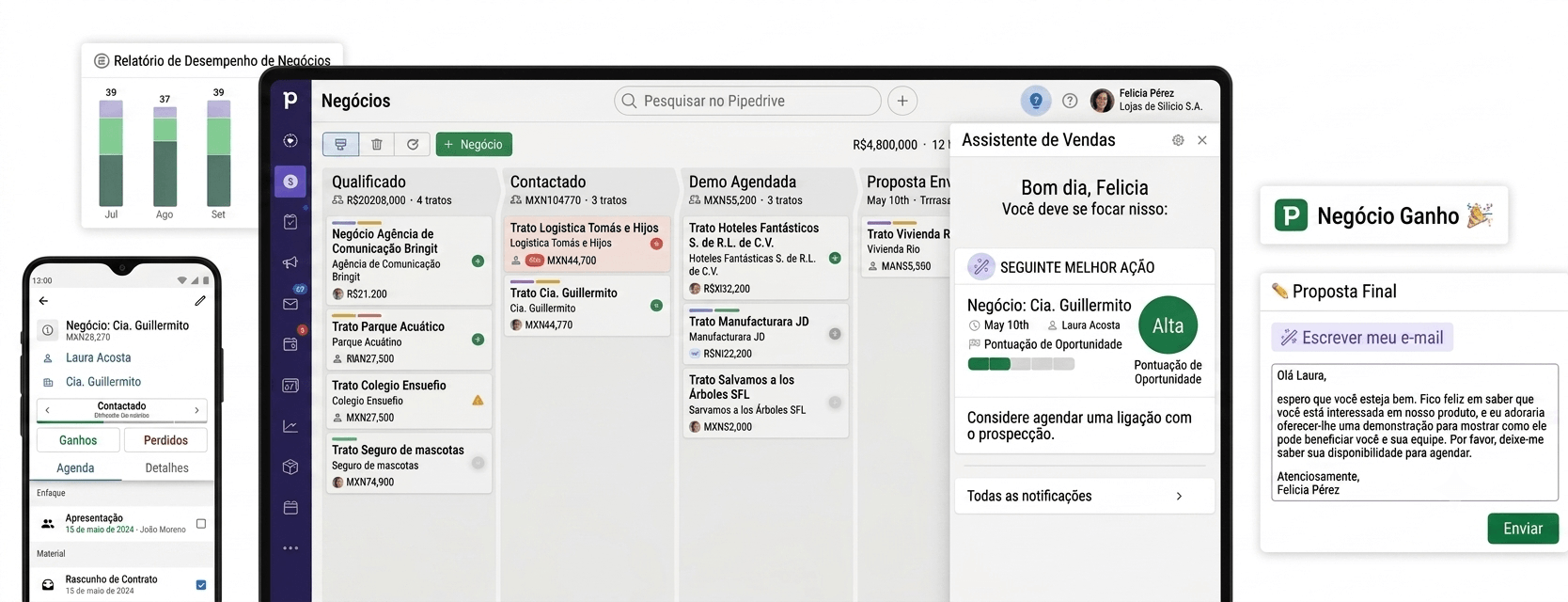Close the Assistente de Vendas panel

(1202, 140)
